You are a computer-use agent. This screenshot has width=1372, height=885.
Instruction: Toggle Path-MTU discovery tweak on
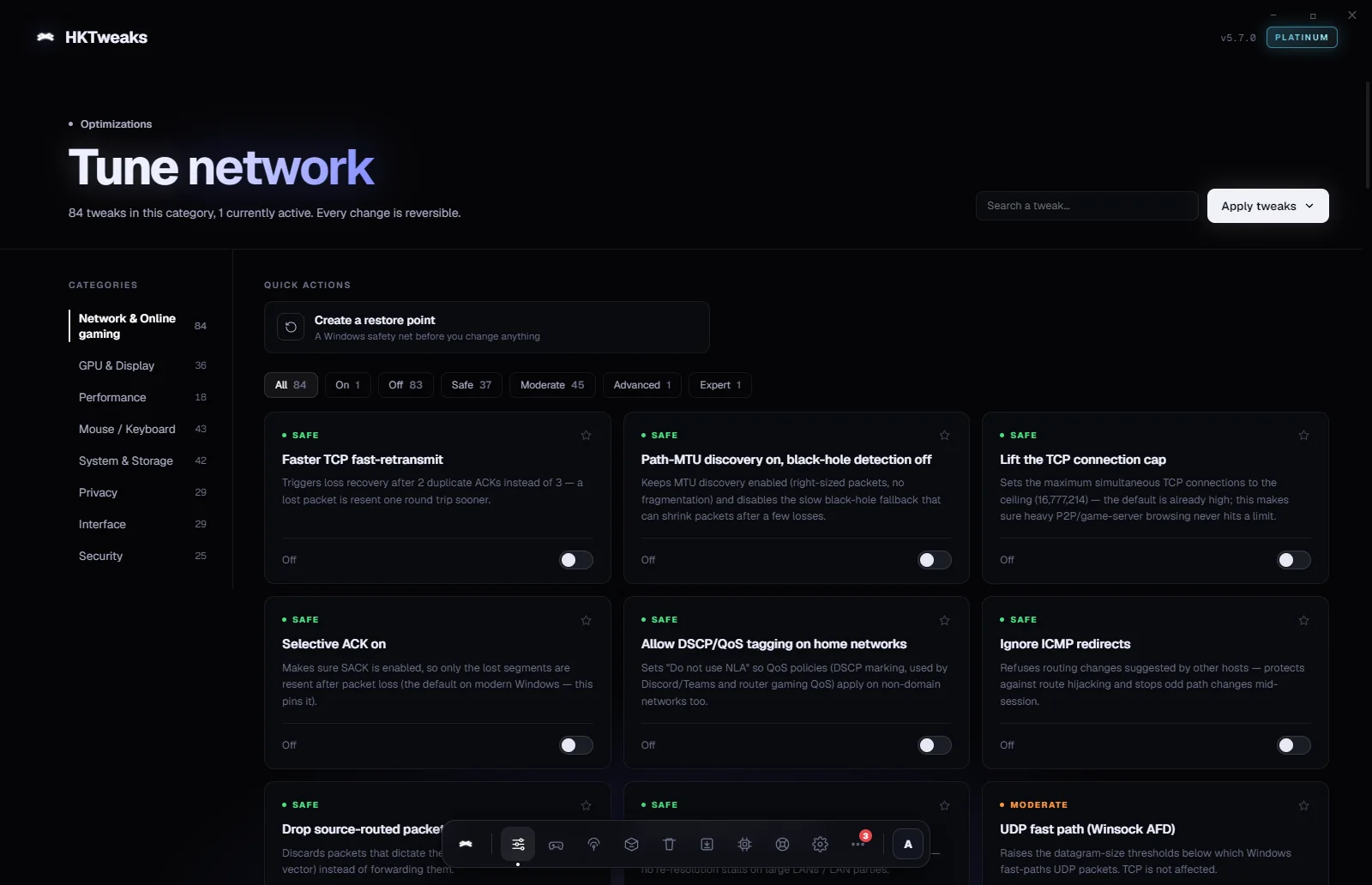tap(935, 560)
